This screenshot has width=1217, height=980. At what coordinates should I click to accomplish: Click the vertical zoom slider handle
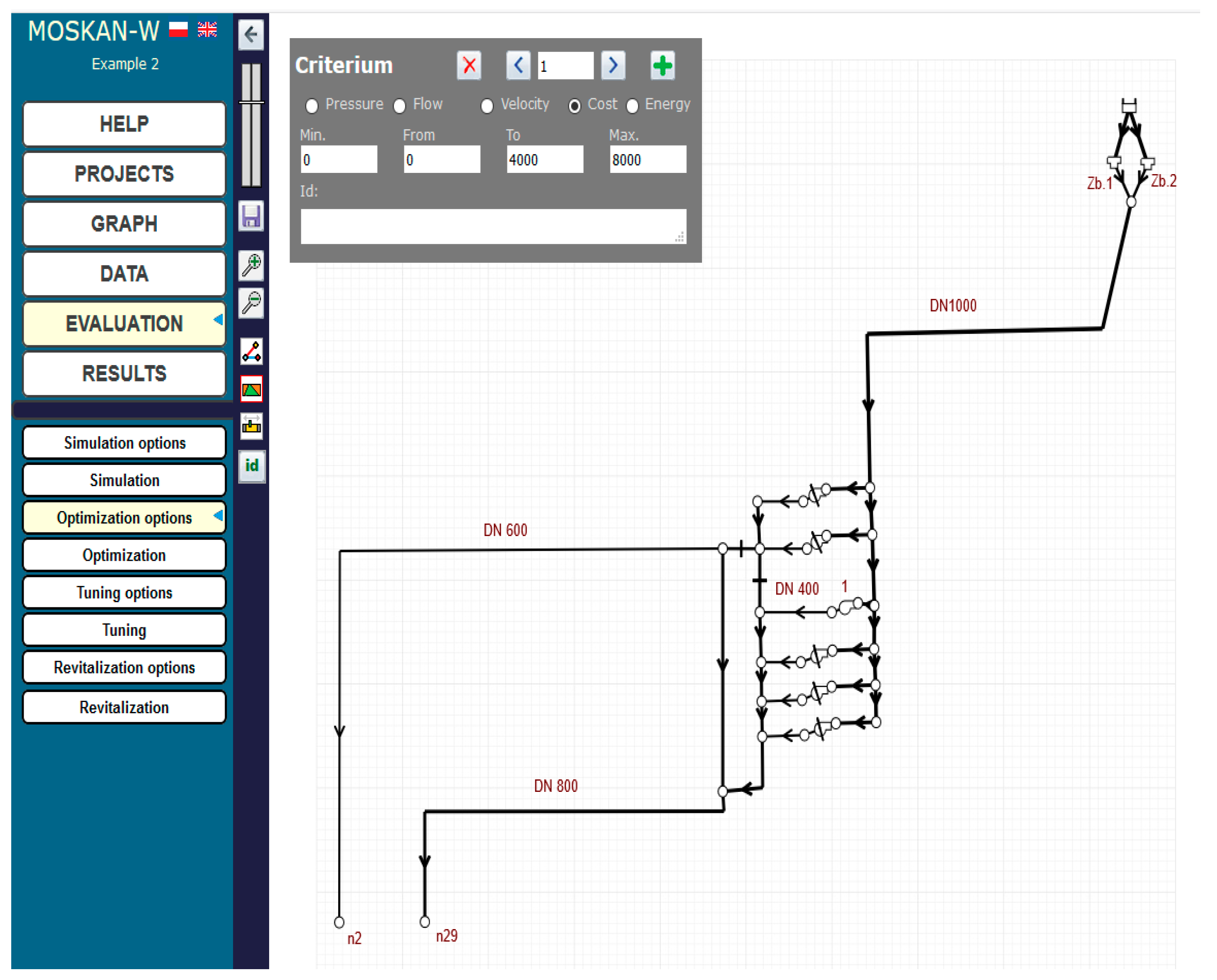click(251, 102)
